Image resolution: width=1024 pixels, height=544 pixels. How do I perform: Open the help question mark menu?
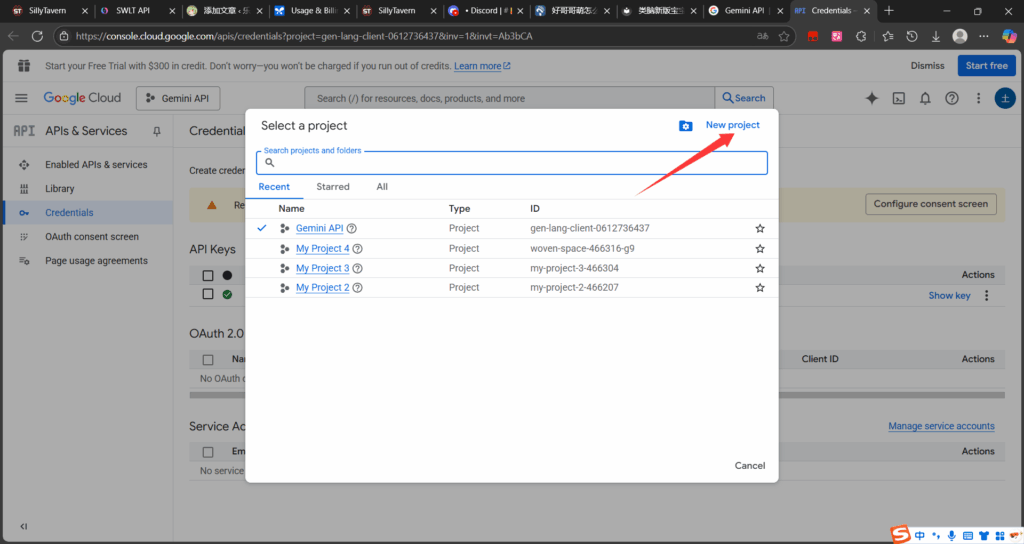pyautogui.click(x=951, y=98)
